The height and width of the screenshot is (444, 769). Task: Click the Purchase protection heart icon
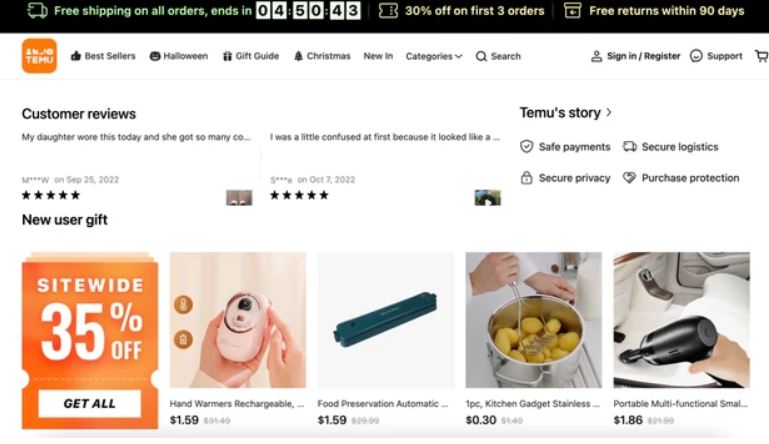pyautogui.click(x=630, y=178)
